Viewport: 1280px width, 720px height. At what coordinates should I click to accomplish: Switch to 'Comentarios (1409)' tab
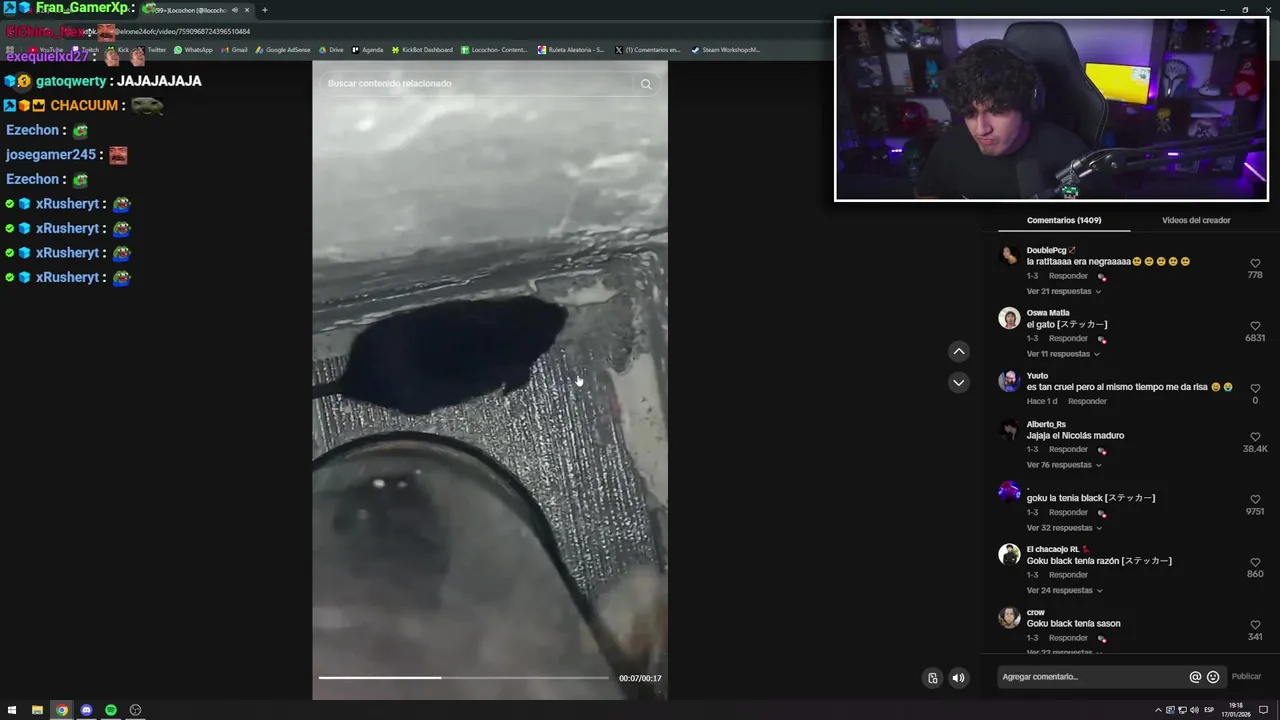tap(1064, 220)
